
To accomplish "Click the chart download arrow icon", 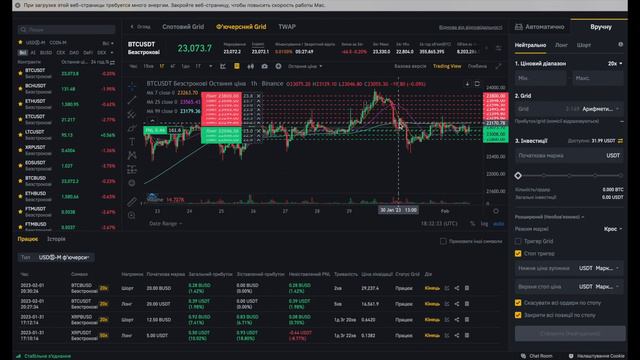I will pyautogui.click(x=467, y=84).
